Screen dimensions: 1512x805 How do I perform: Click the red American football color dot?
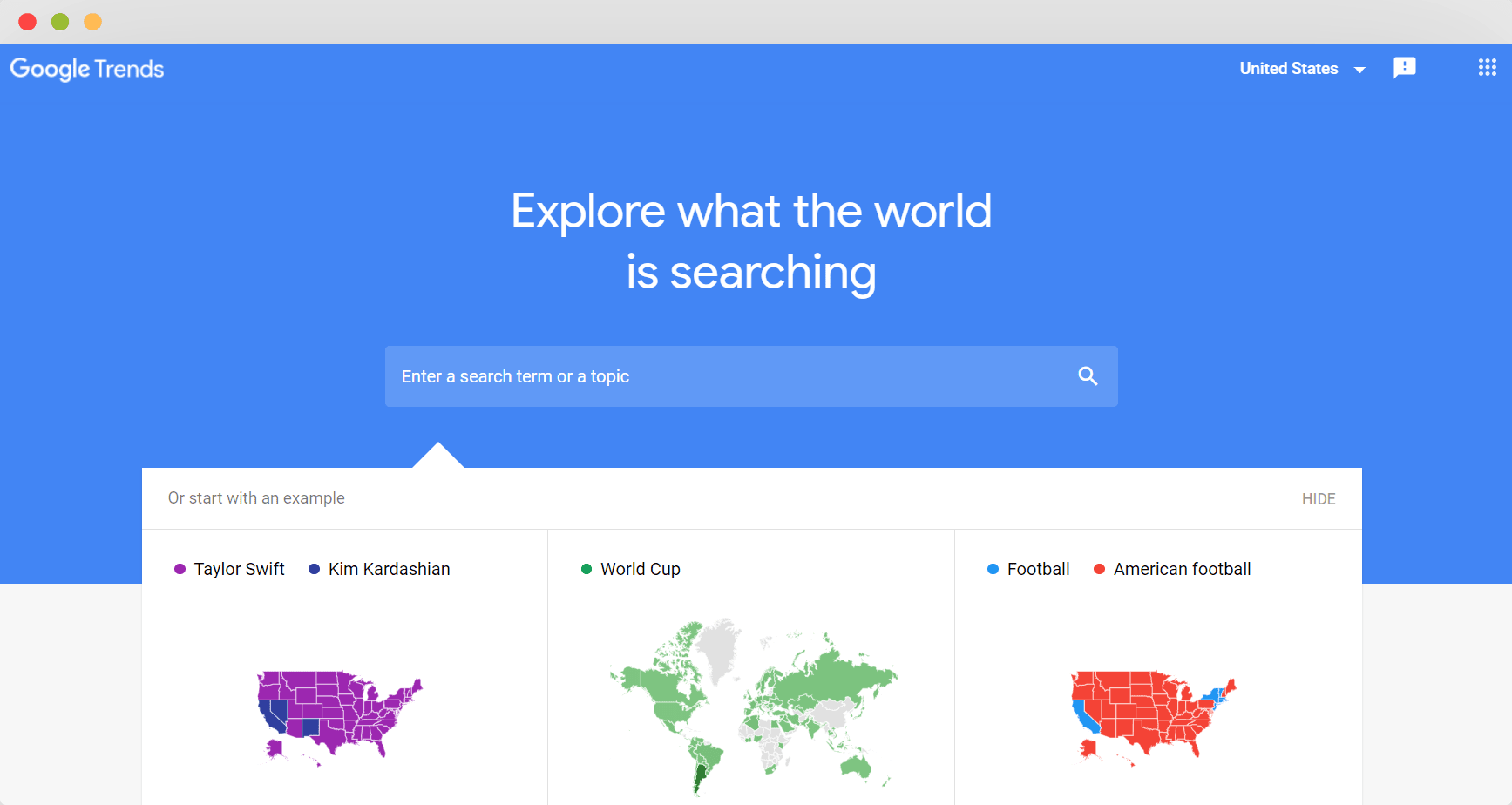tap(1099, 569)
